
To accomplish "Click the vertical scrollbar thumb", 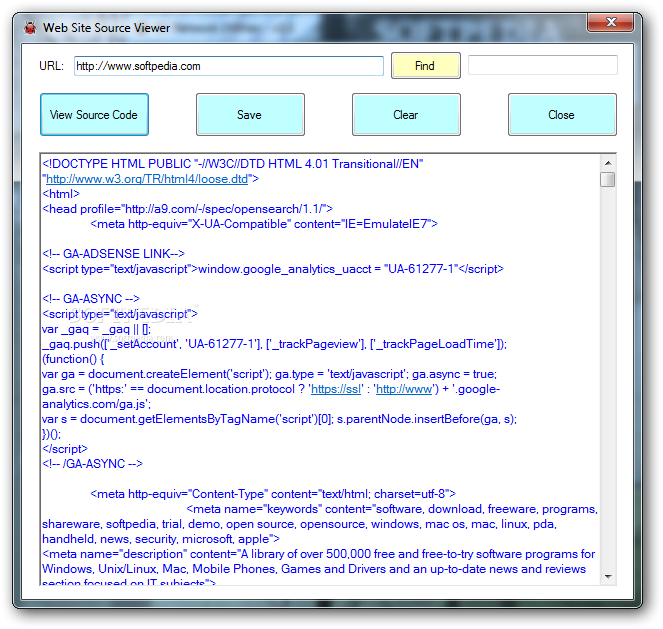I will pos(608,179).
